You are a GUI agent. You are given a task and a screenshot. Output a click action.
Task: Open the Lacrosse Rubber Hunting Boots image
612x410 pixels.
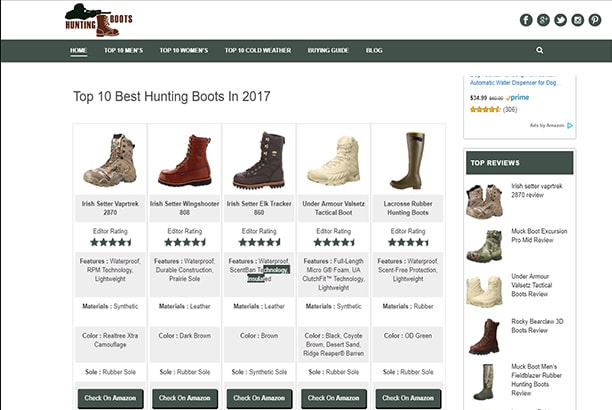(x=408, y=160)
